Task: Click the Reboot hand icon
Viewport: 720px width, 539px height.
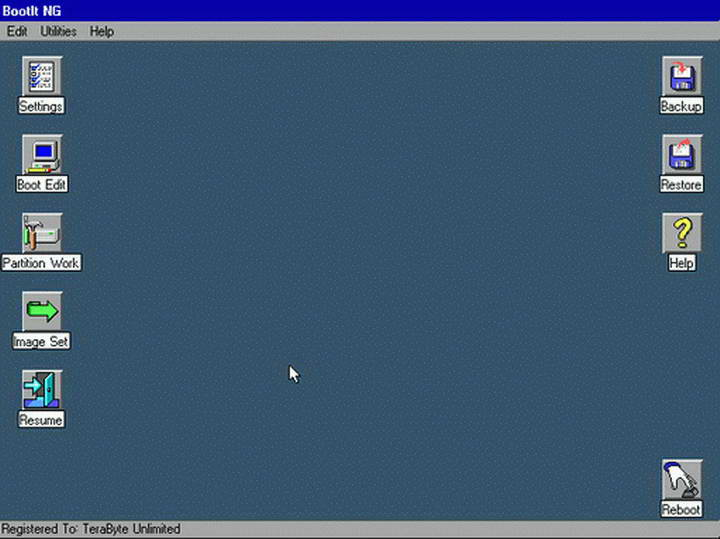Action: pos(682,479)
